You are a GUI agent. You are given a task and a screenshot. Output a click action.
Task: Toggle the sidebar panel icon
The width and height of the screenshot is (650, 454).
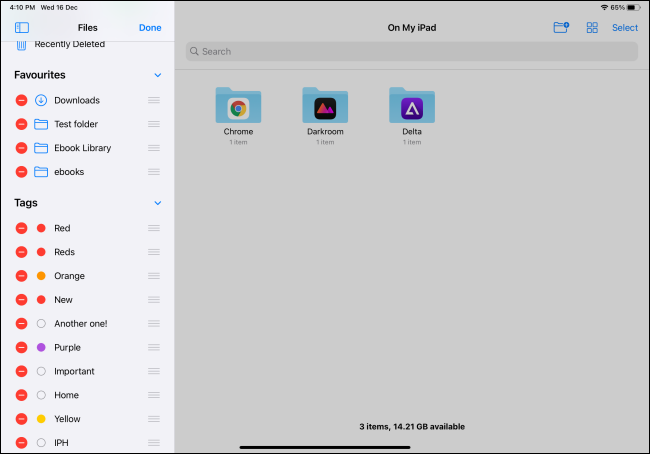tap(22, 28)
